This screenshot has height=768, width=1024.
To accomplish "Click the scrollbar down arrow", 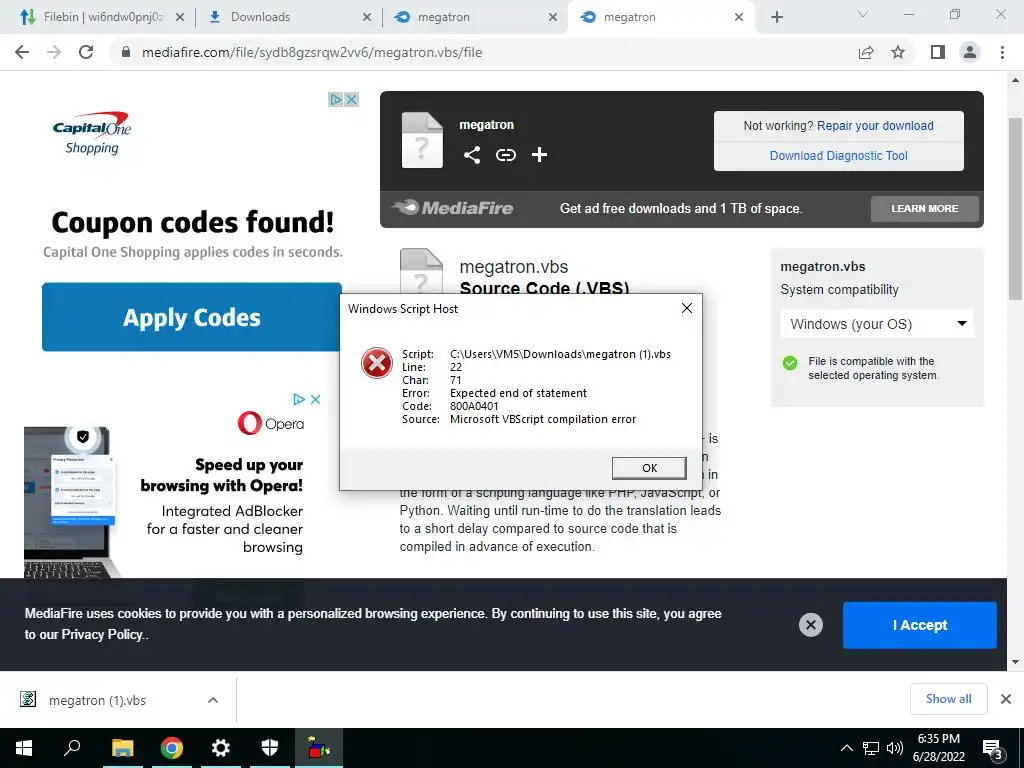I will (1016, 662).
